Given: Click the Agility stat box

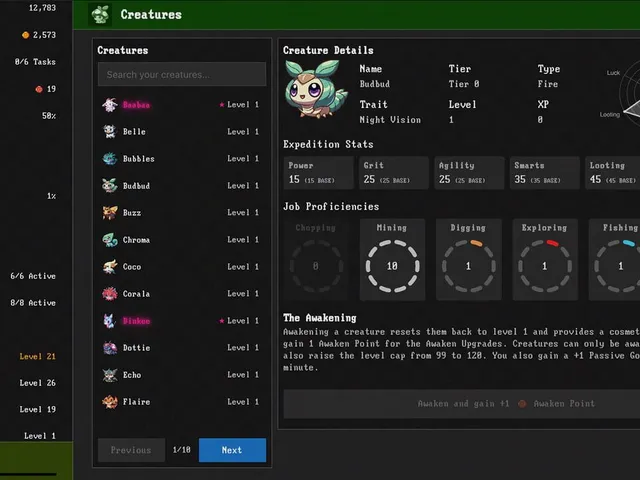Looking at the screenshot, I should (x=469, y=173).
